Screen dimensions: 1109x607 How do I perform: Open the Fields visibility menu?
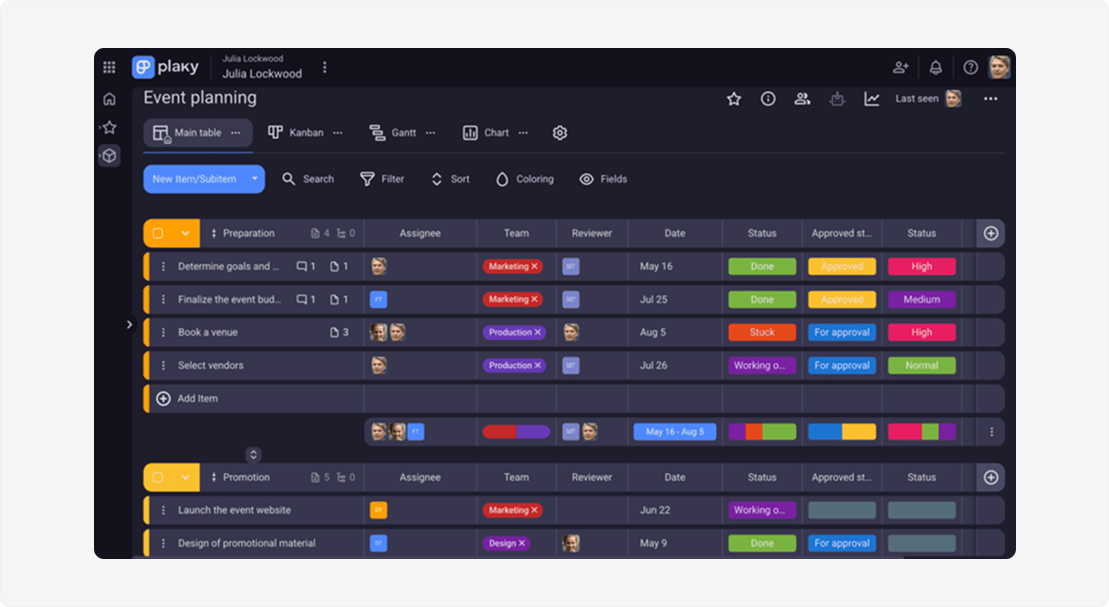click(x=603, y=179)
